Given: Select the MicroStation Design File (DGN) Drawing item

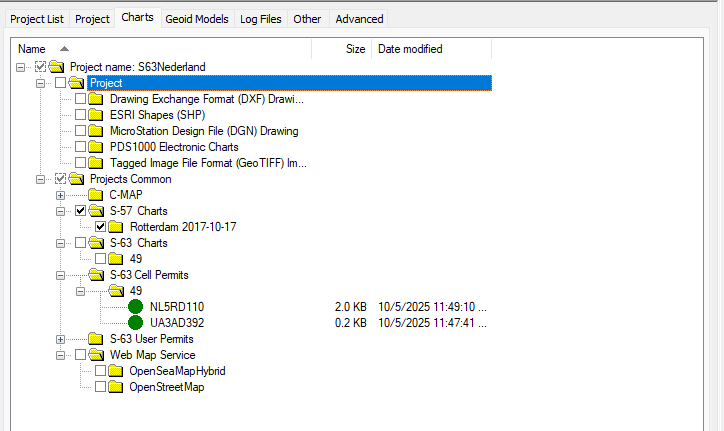Looking at the screenshot, I should [204, 131].
